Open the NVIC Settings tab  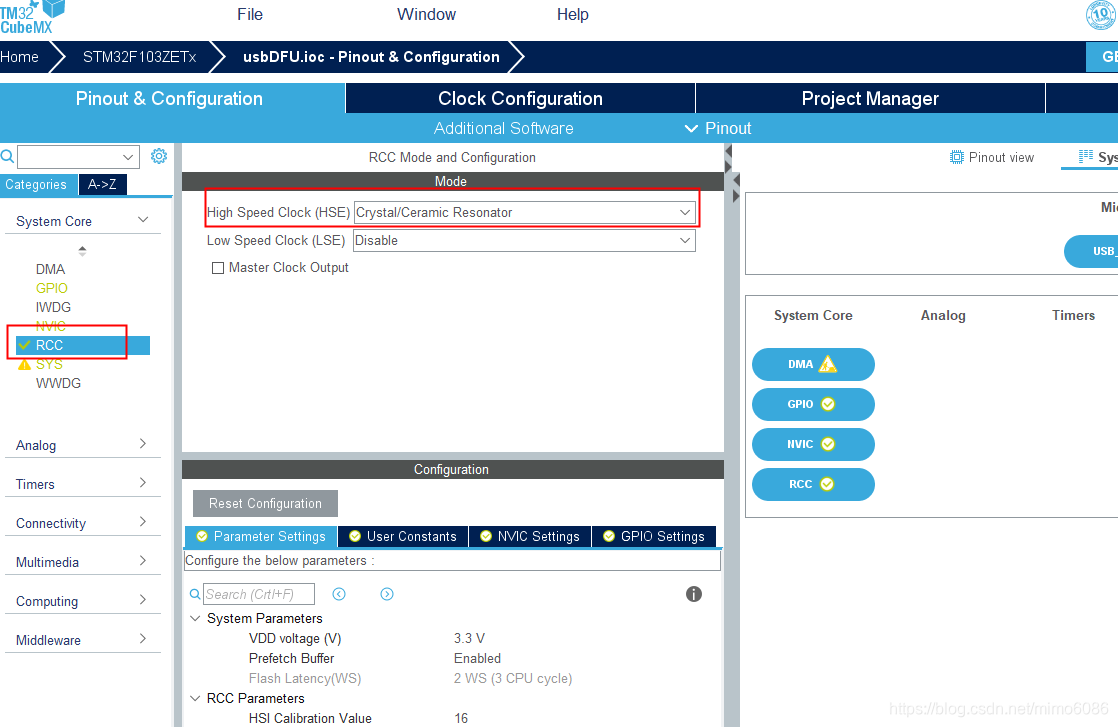[530, 536]
